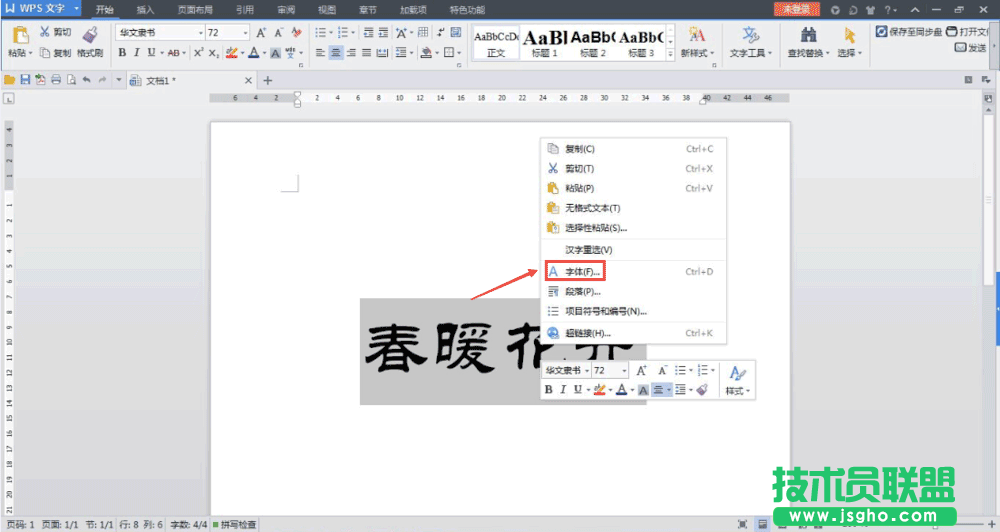
Task: Click ribbon Copy (复制) button
Action: [55, 53]
